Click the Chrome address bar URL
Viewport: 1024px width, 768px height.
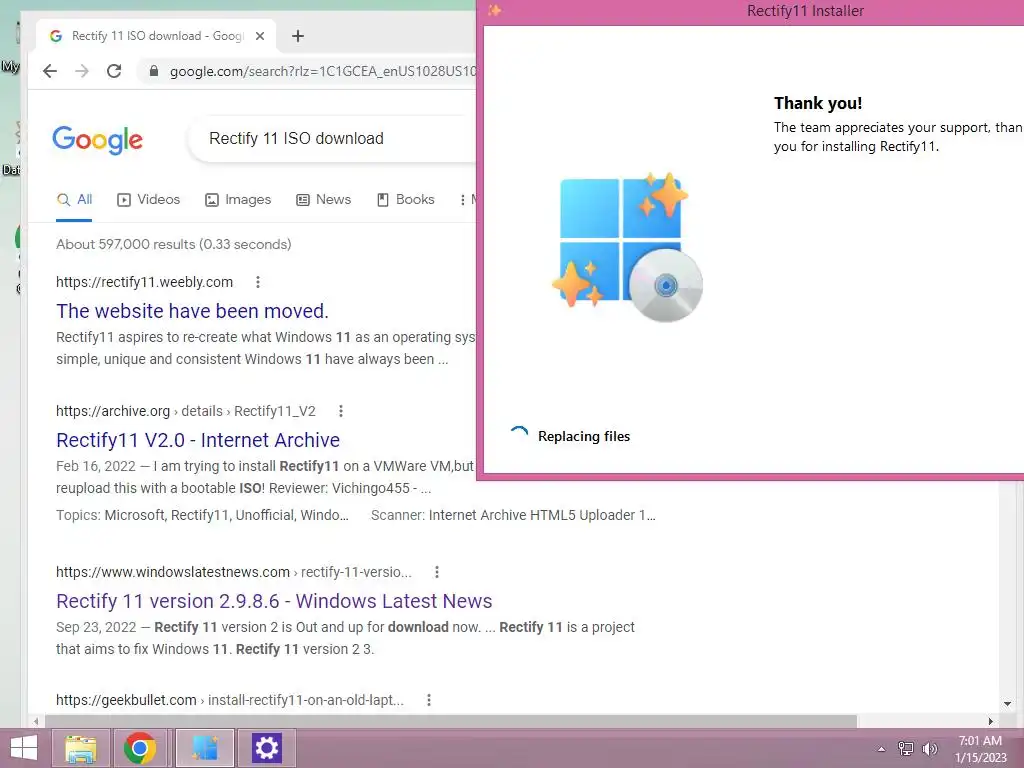click(x=323, y=71)
